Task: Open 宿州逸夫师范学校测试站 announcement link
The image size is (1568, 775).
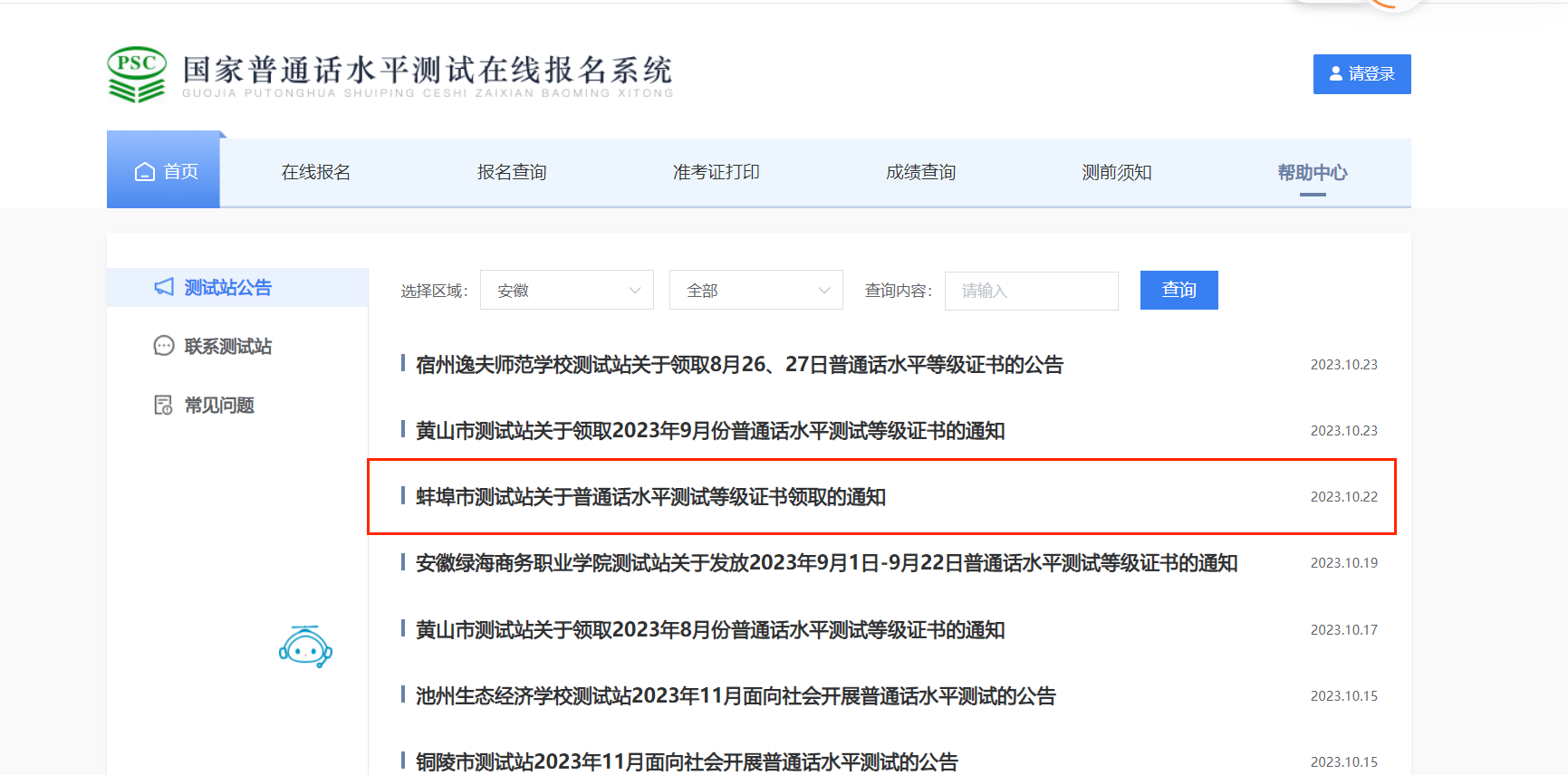Action: [x=738, y=365]
